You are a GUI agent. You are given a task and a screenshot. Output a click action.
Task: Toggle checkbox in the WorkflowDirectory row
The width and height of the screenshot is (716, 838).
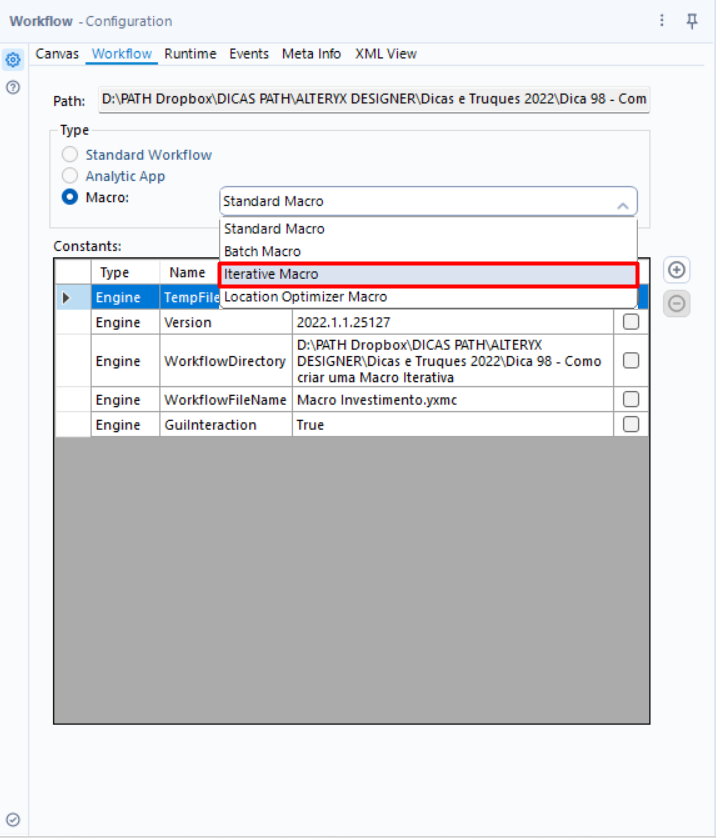click(631, 361)
